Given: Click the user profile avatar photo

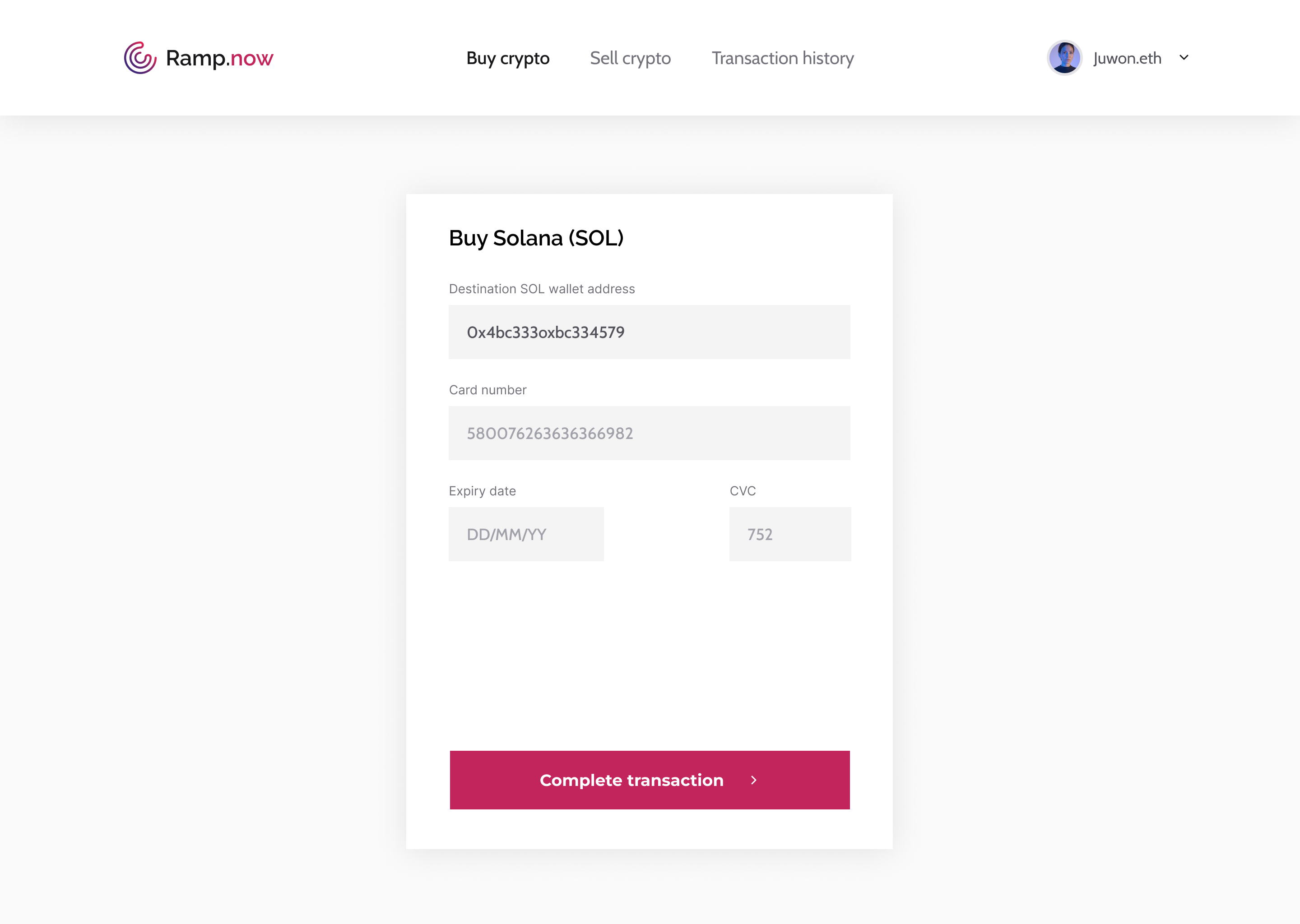Looking at the screenshot, I should [1064, 58].
